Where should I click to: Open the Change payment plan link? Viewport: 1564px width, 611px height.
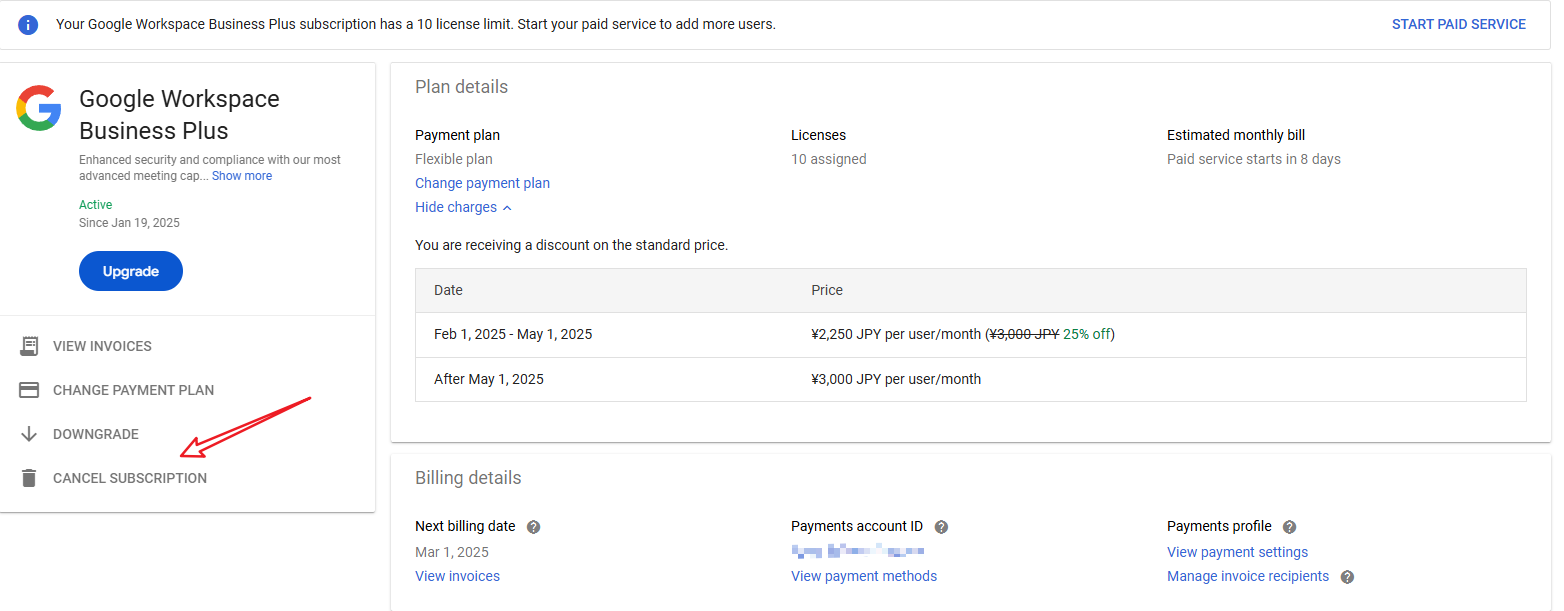point(482,183)
